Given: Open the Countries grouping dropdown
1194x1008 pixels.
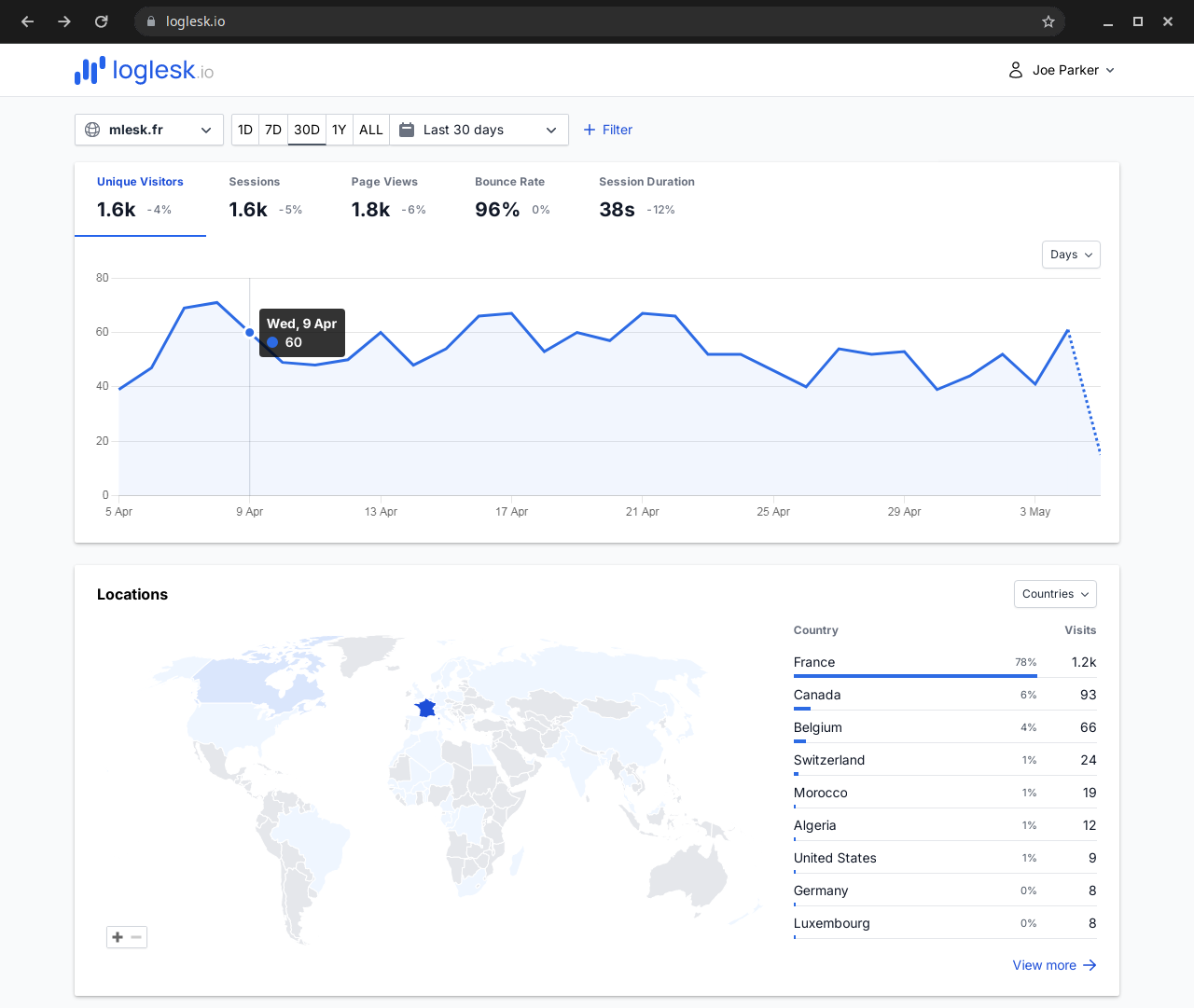Looking at the screenshot, I should tap(1055, 594).
